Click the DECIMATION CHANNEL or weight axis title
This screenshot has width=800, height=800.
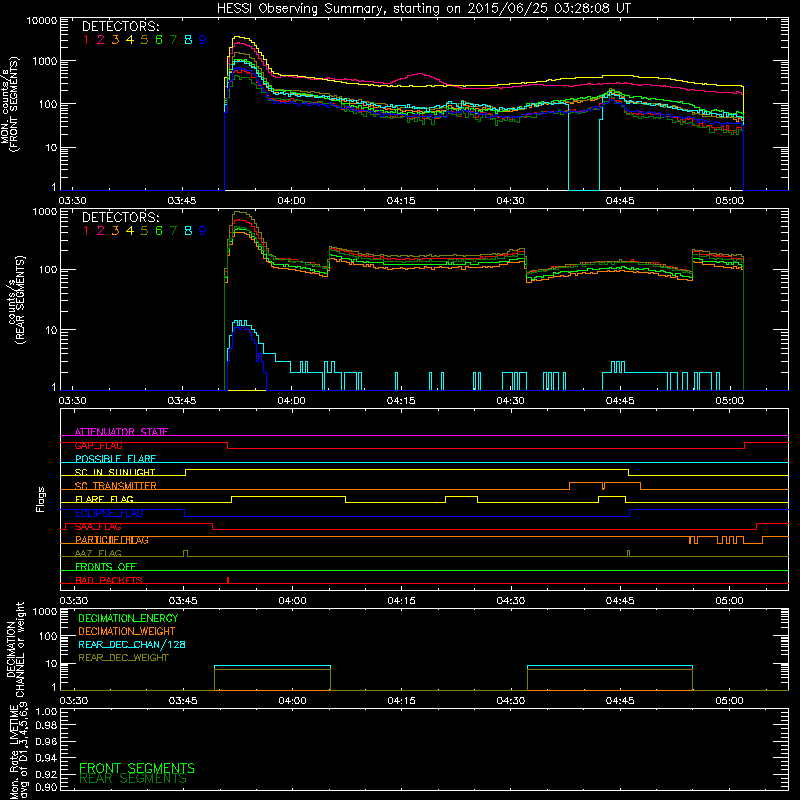click(x=15, y=649)
